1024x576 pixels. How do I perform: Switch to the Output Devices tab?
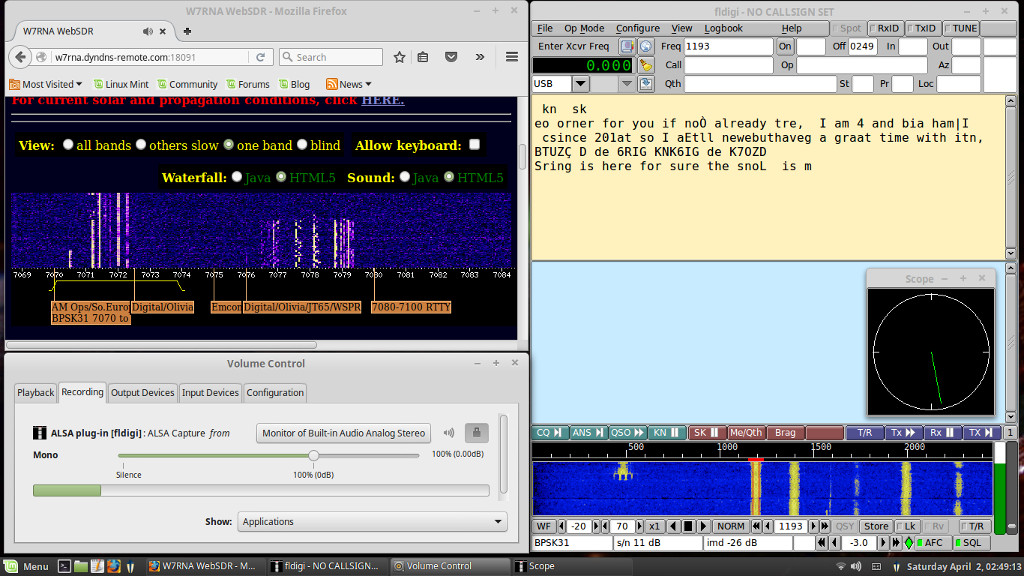[x=142, y=392]
